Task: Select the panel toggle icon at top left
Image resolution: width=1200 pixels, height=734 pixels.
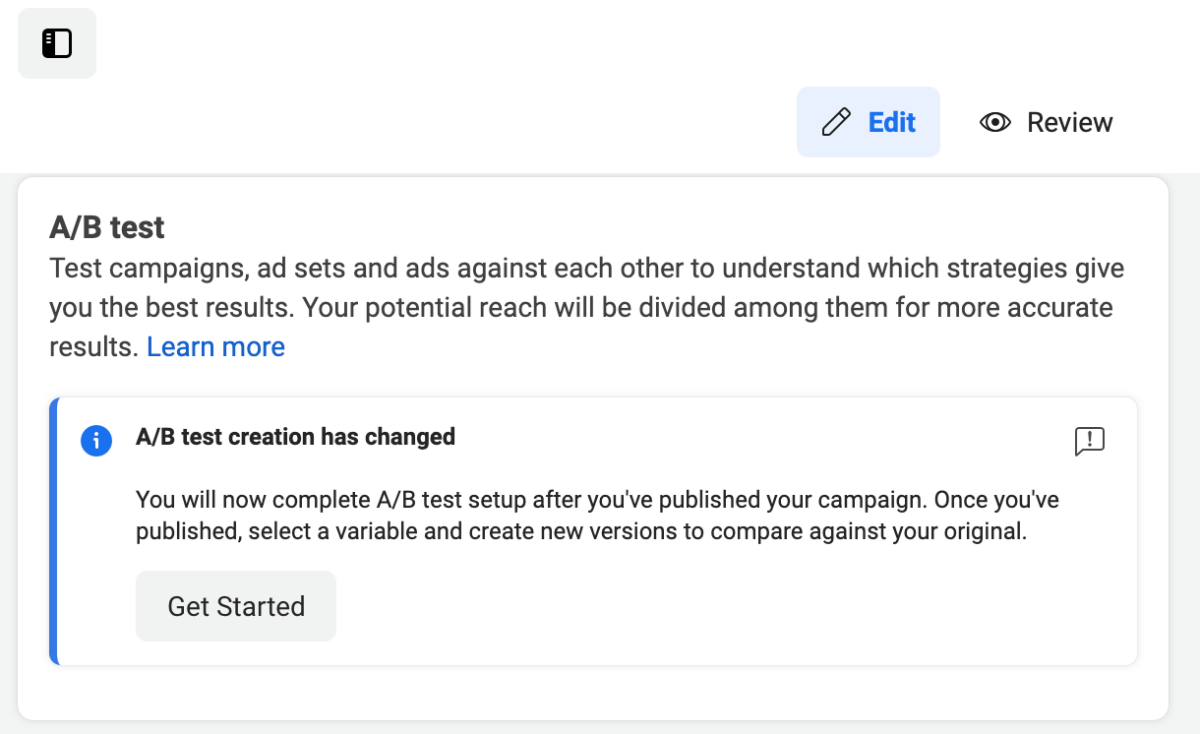Action: tap(56, 43)
